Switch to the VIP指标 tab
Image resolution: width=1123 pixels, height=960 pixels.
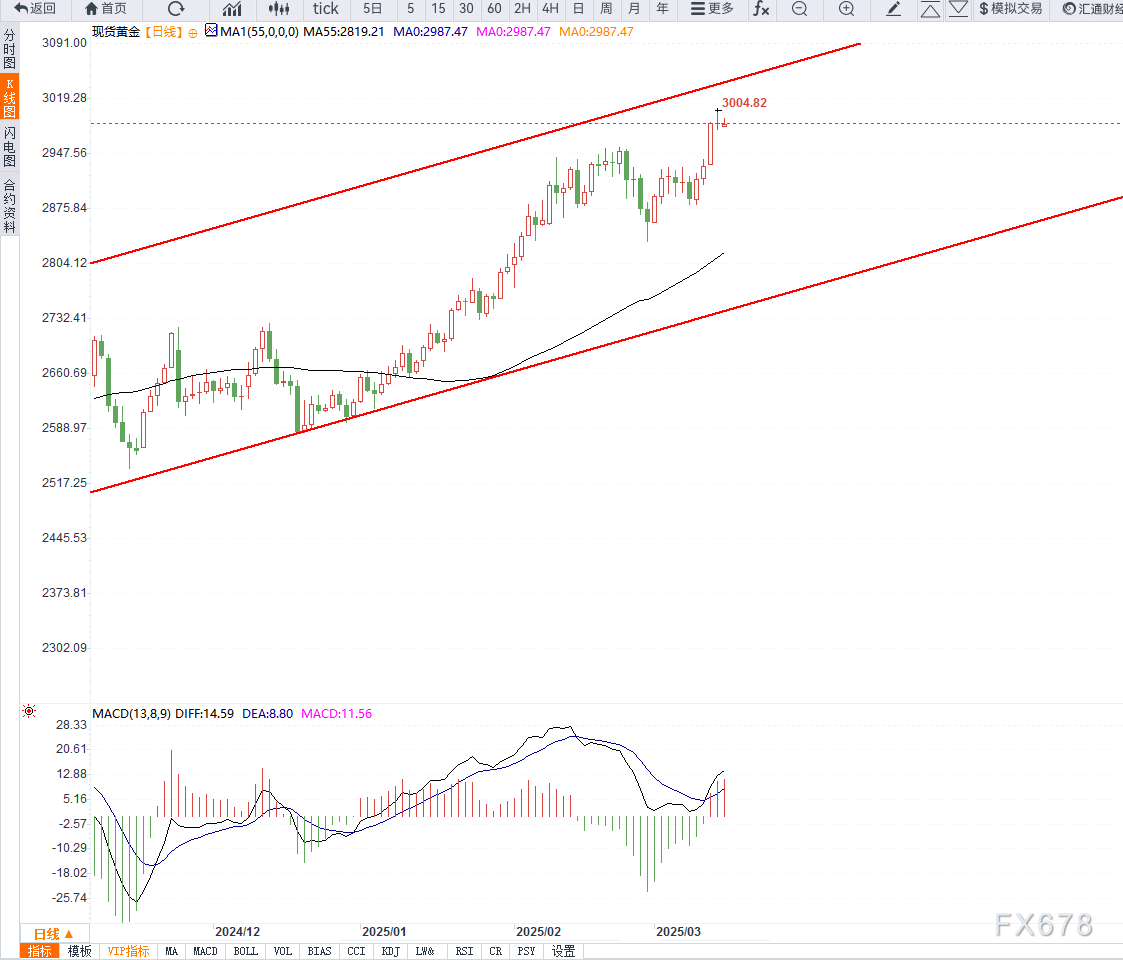pos(128,951)
